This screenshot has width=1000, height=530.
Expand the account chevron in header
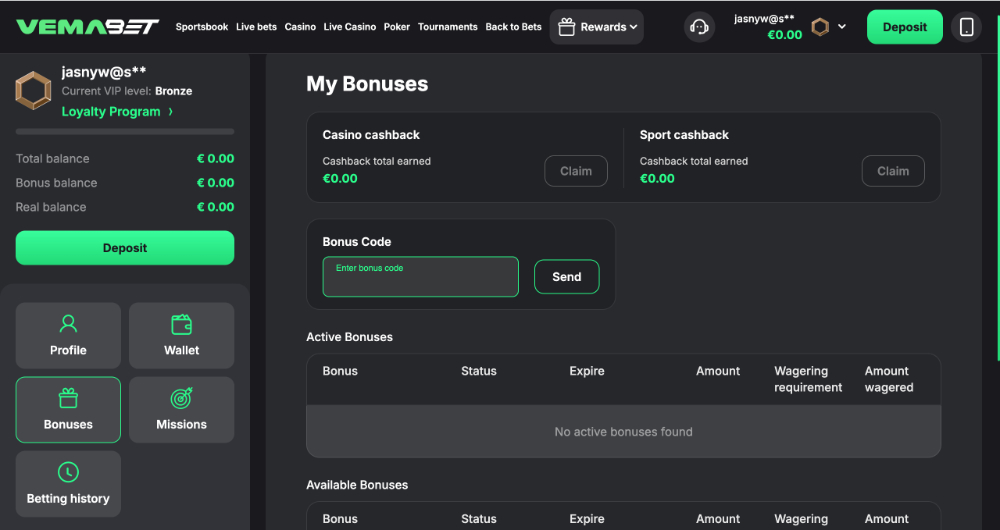click(x=842, y=27)
